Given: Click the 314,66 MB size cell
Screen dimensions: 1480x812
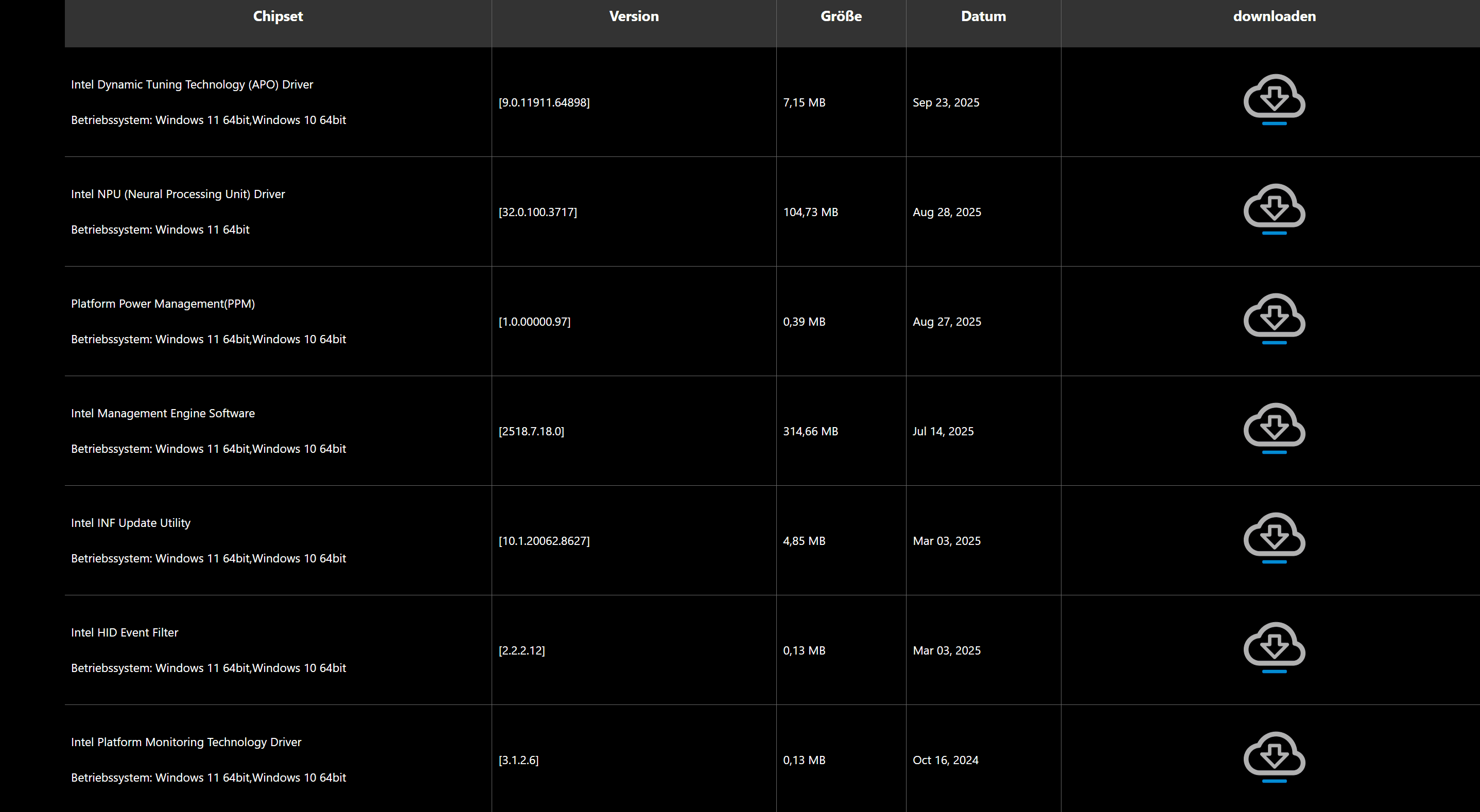Looking at the screenshot, I should click(x=810, y=431).
